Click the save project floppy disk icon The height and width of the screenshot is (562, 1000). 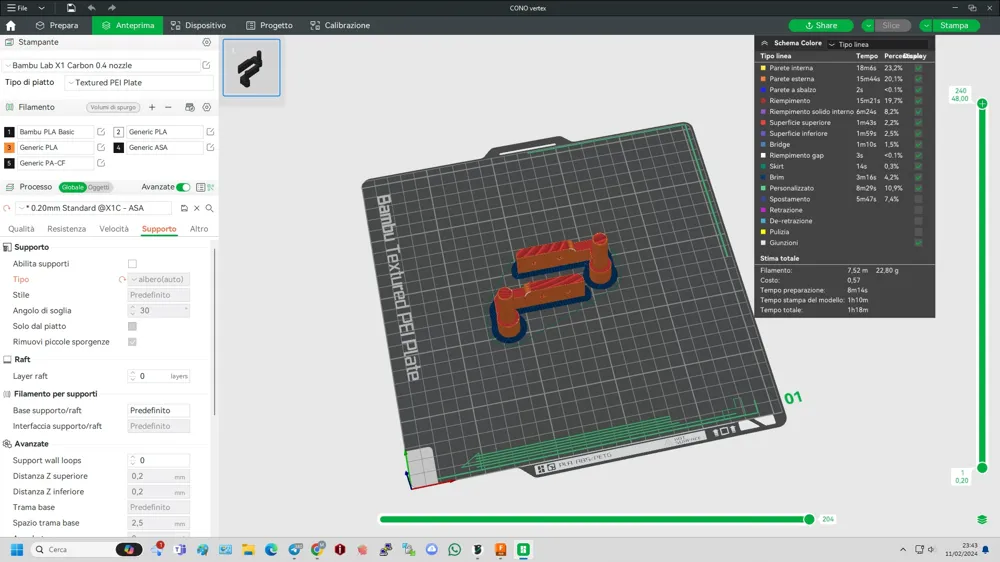[x=71, y=8]
